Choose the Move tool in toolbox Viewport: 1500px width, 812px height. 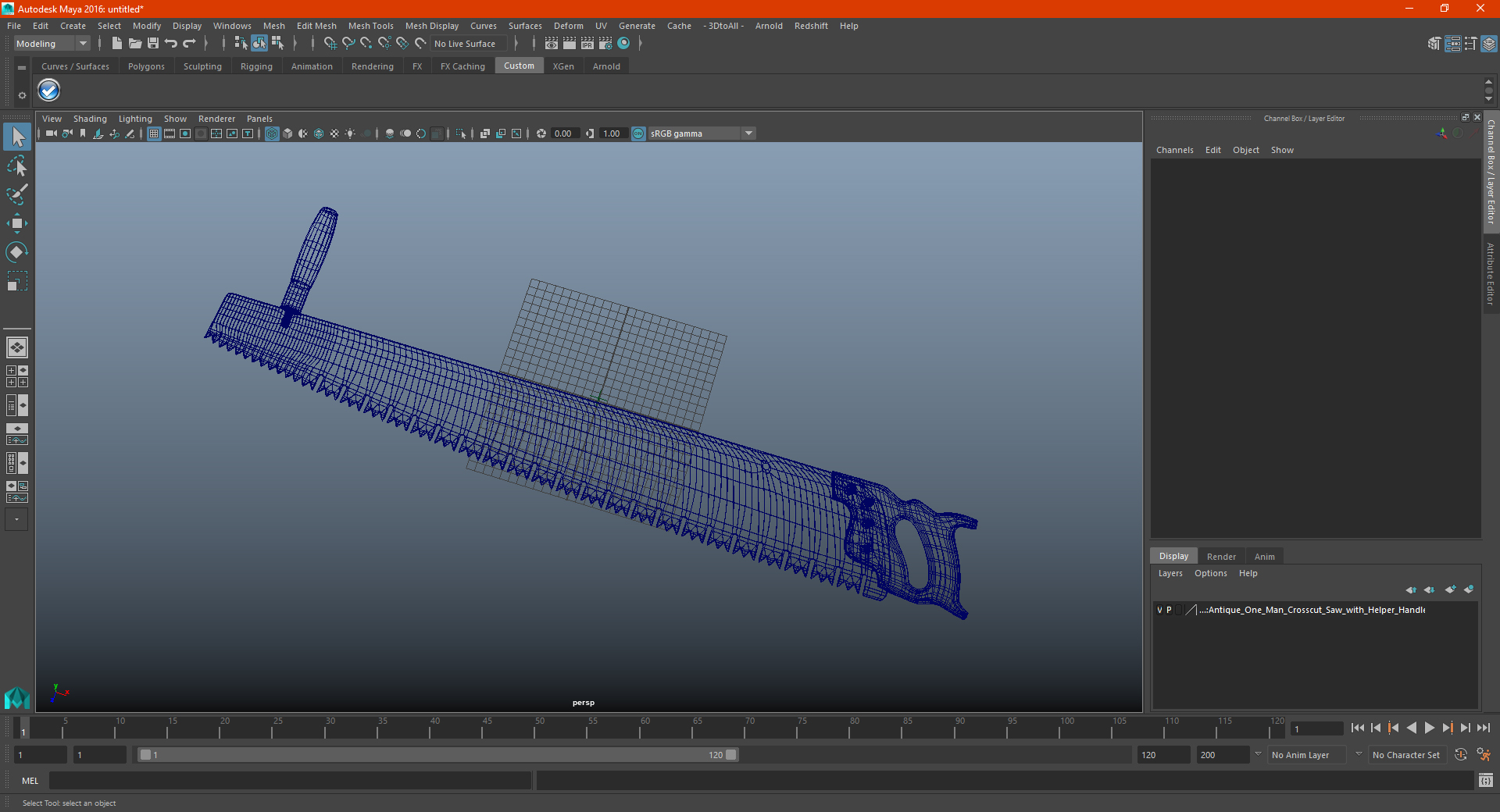17,223
